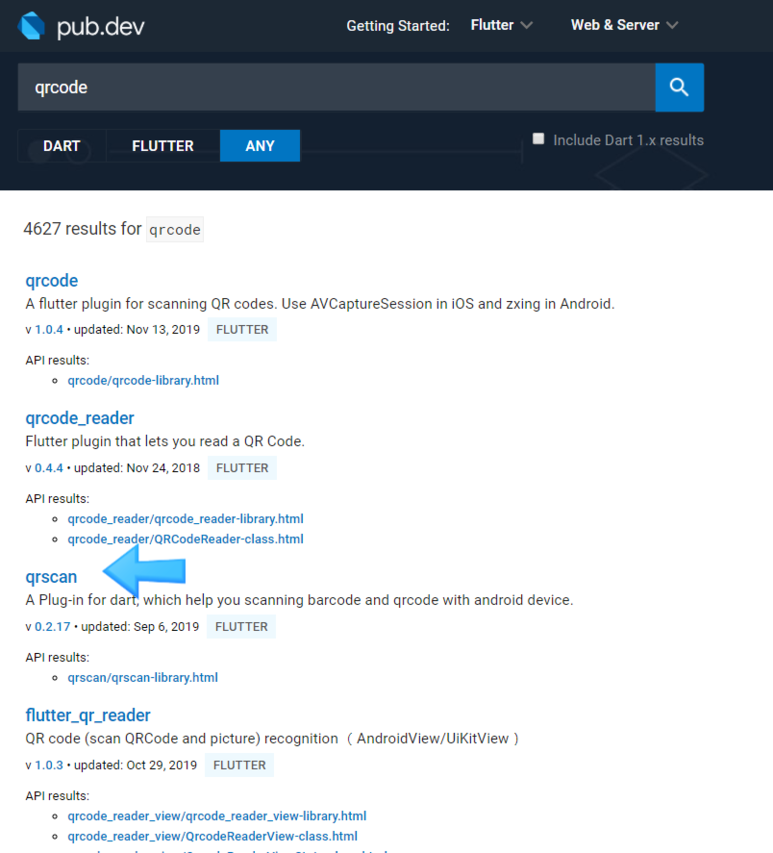
Task: Open qrcode_reader/QRCodeReader-class.html link
Action: (185, 539)
